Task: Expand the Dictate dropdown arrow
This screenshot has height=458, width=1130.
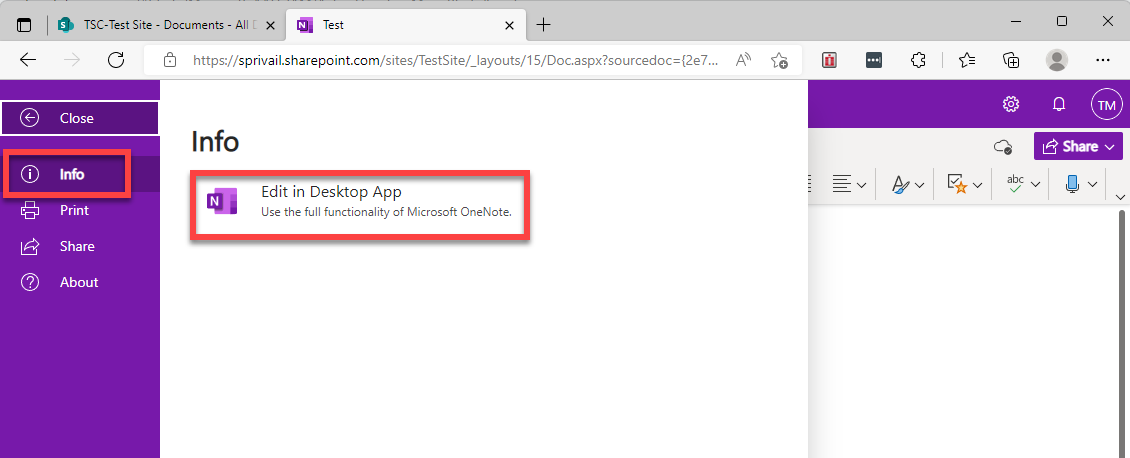Action: [x=1093, y=185]
